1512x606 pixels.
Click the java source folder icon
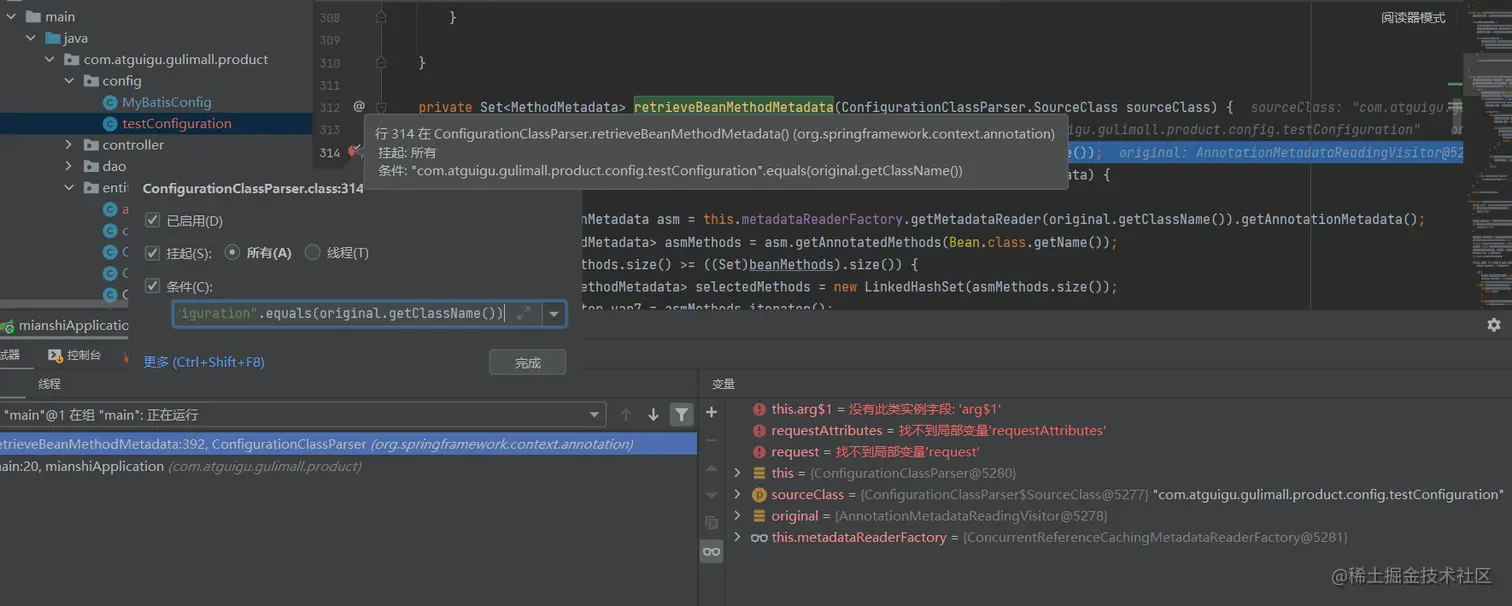click(x=52, y=38)
